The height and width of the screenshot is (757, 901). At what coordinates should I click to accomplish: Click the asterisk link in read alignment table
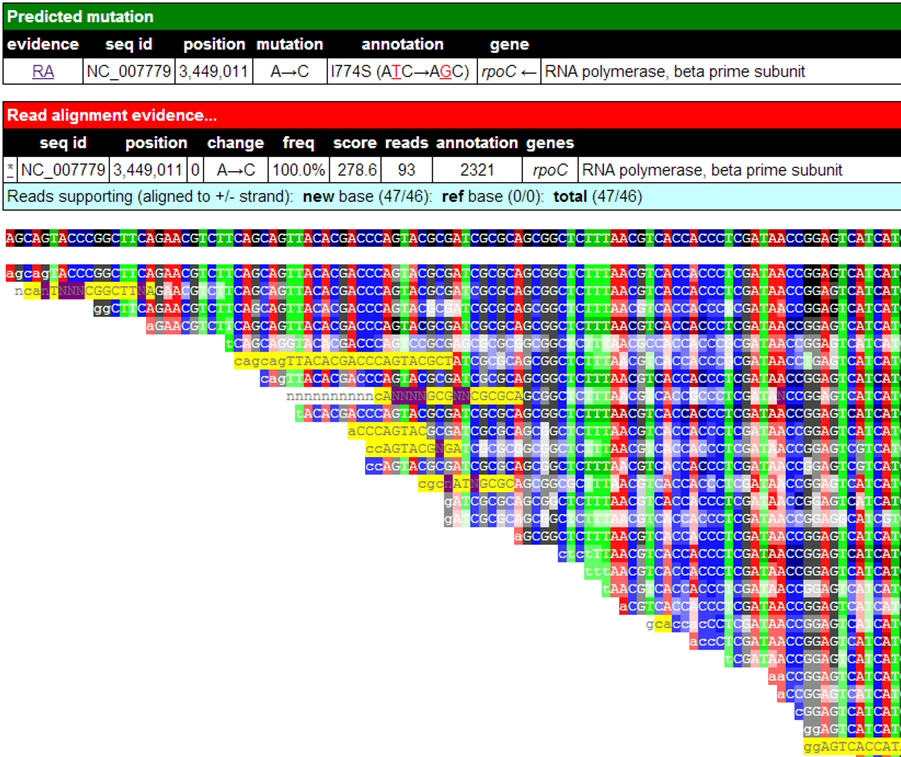coord(10,170)
